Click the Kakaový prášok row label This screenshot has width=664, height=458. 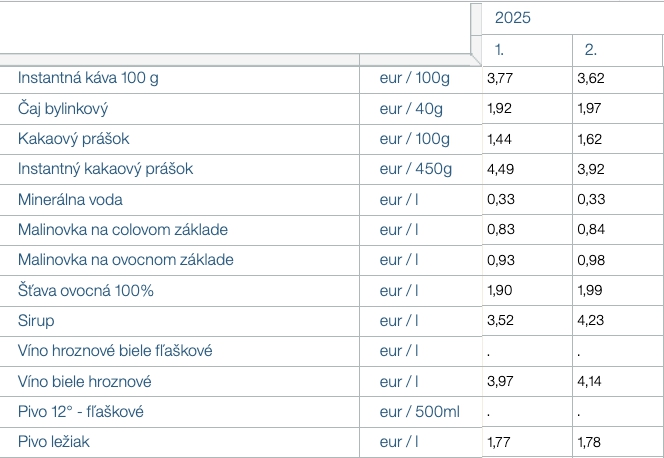[74, 138]
